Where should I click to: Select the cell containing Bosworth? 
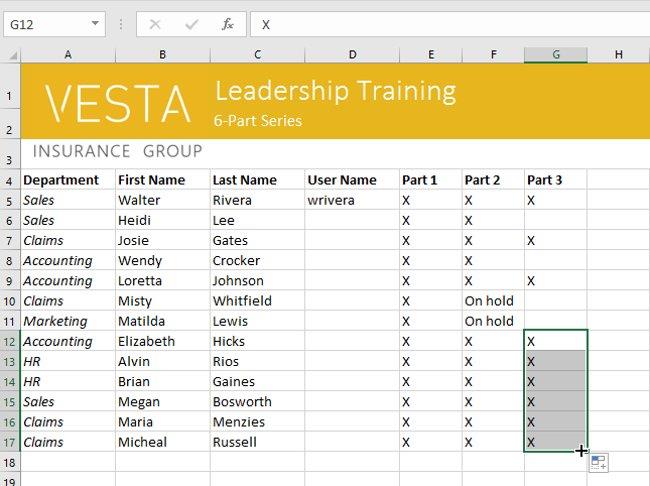(257, 402)
